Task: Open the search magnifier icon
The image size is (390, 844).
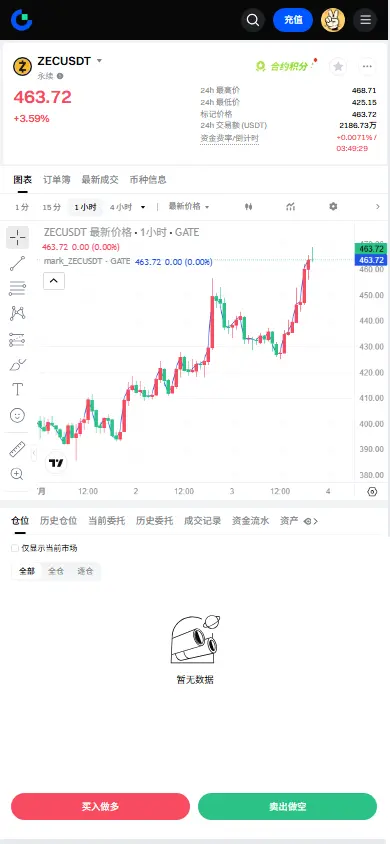Action: pyautogui.click(x=253, y=20)
